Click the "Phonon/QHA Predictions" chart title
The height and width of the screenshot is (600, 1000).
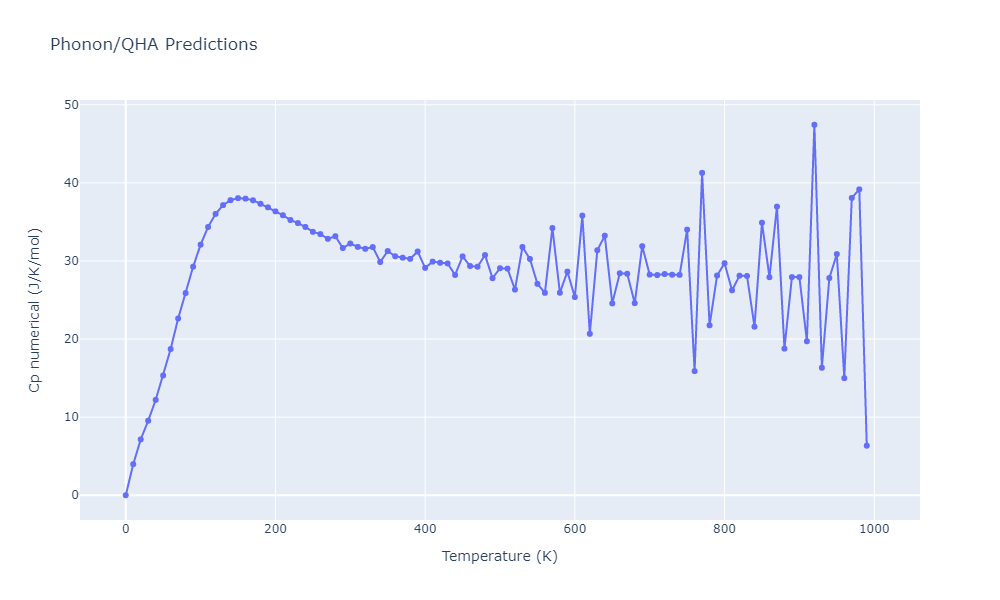(153, 45)
